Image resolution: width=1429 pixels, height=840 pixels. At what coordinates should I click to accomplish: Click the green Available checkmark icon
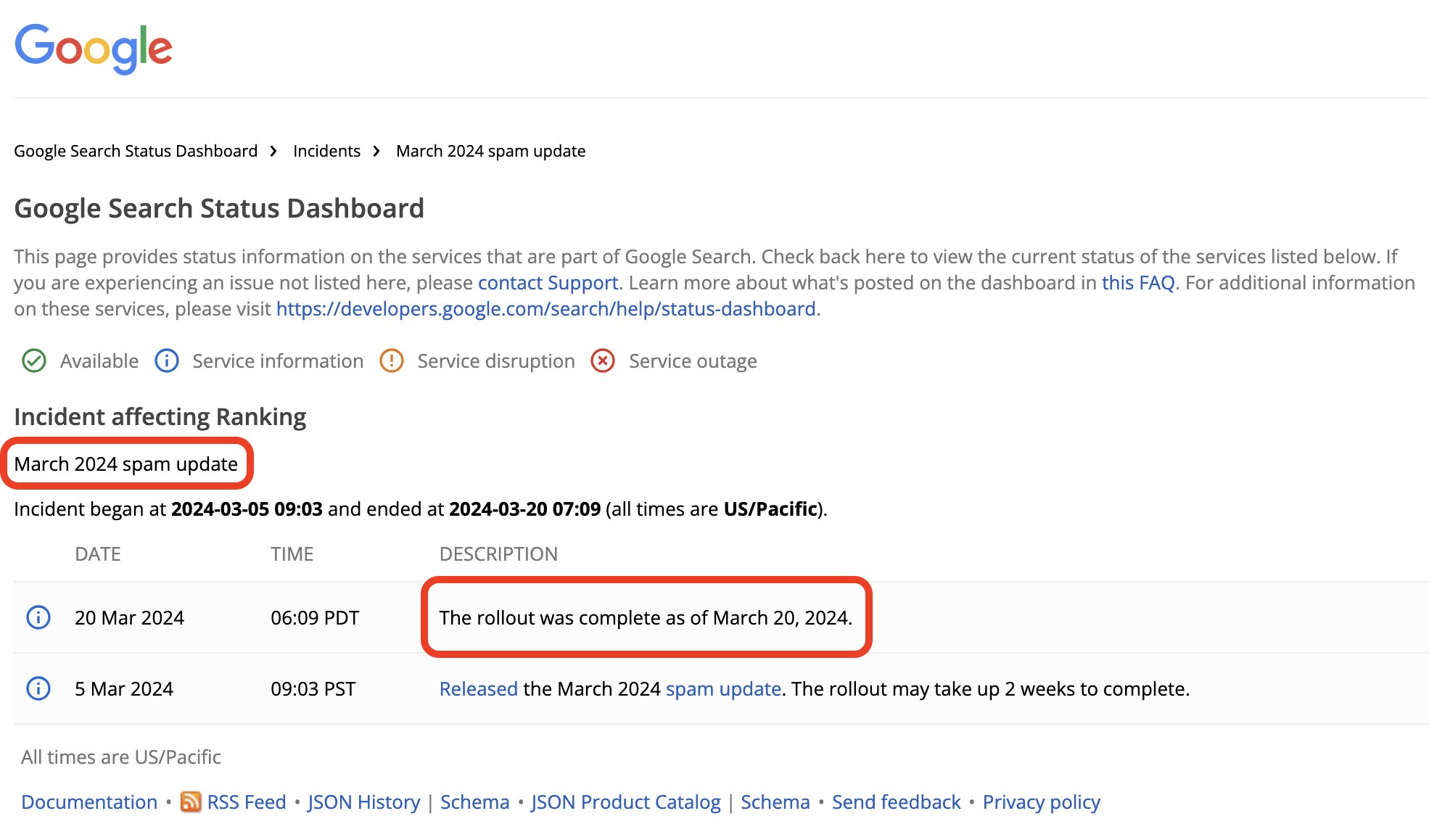tap(34, 361)
